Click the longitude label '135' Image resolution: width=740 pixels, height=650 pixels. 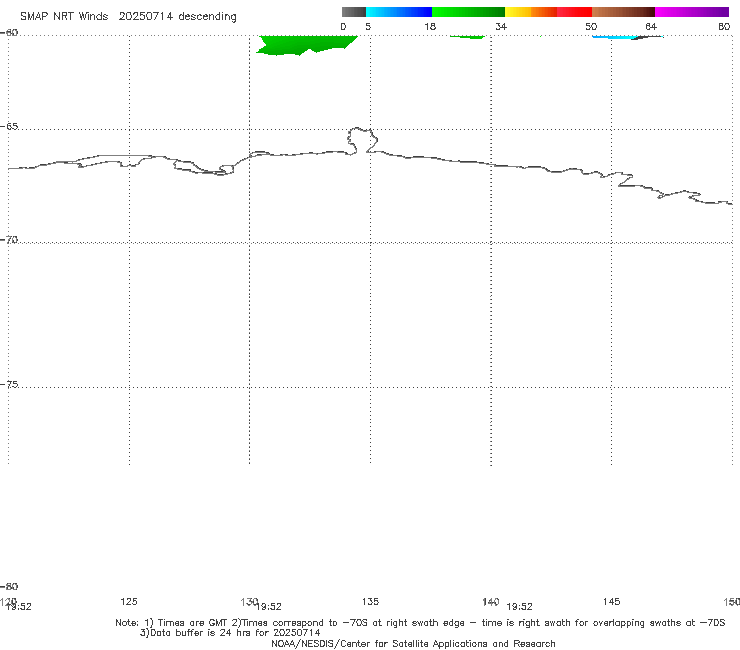(370, 601)
